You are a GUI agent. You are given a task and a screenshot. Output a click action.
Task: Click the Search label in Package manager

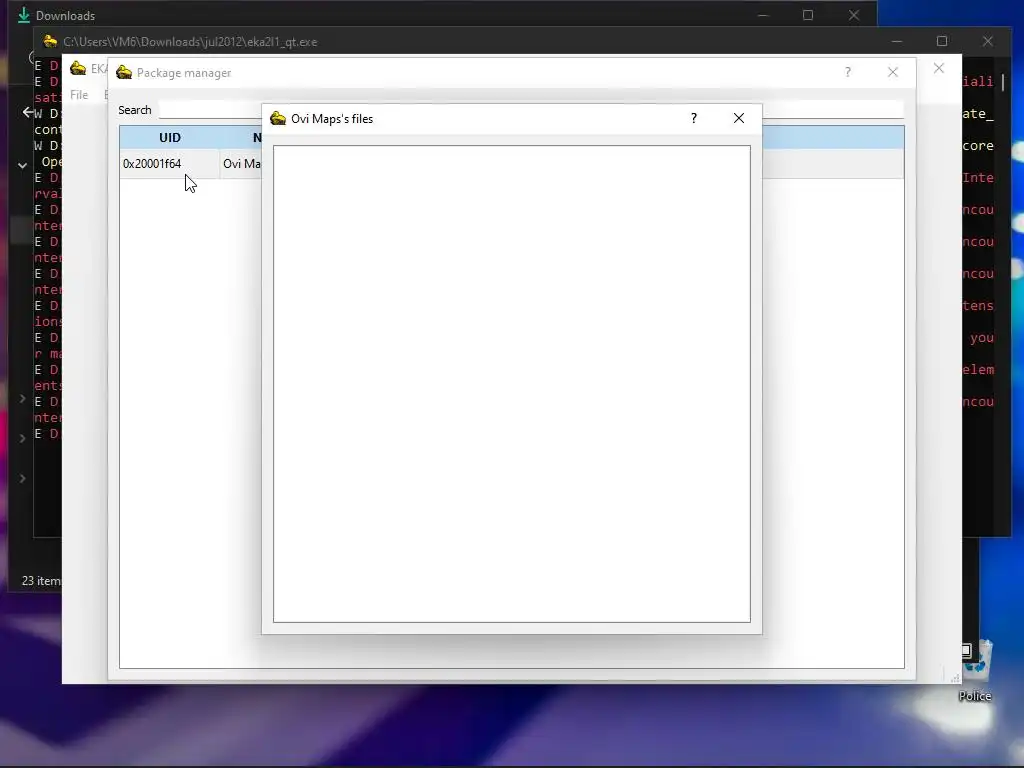(x=135, y=110)
